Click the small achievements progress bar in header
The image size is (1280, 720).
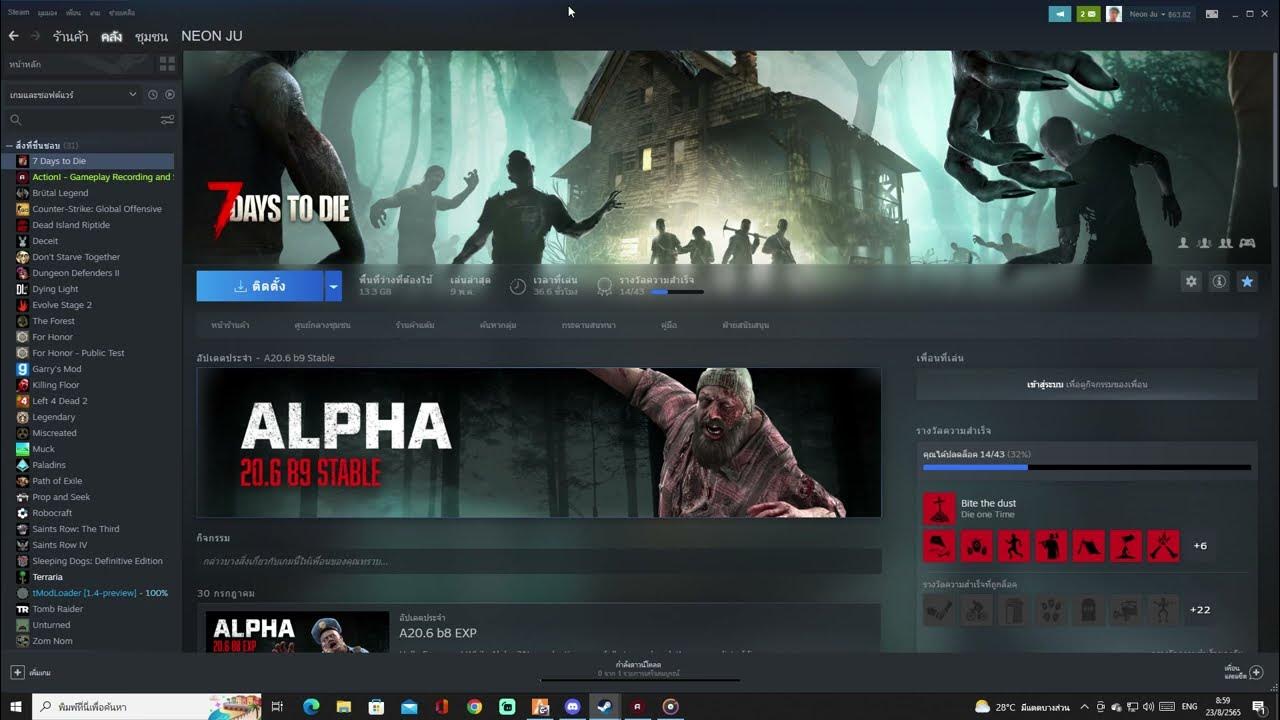677,292
